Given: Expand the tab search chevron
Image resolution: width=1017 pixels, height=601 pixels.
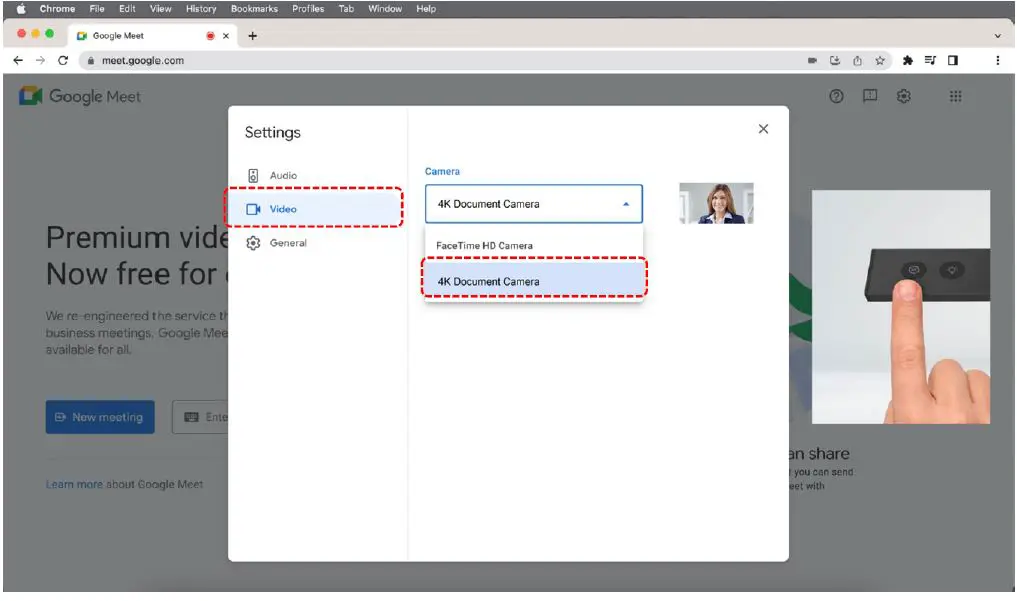Looking at the screenshot, I should pyautogui.click(x=998, y=36).
